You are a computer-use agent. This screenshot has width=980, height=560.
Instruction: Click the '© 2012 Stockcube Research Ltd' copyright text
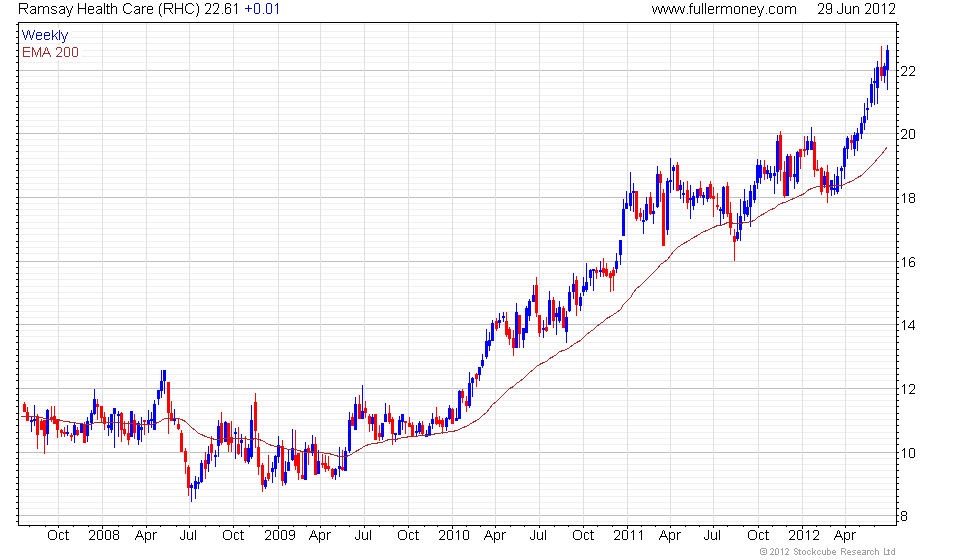(828, 551)
